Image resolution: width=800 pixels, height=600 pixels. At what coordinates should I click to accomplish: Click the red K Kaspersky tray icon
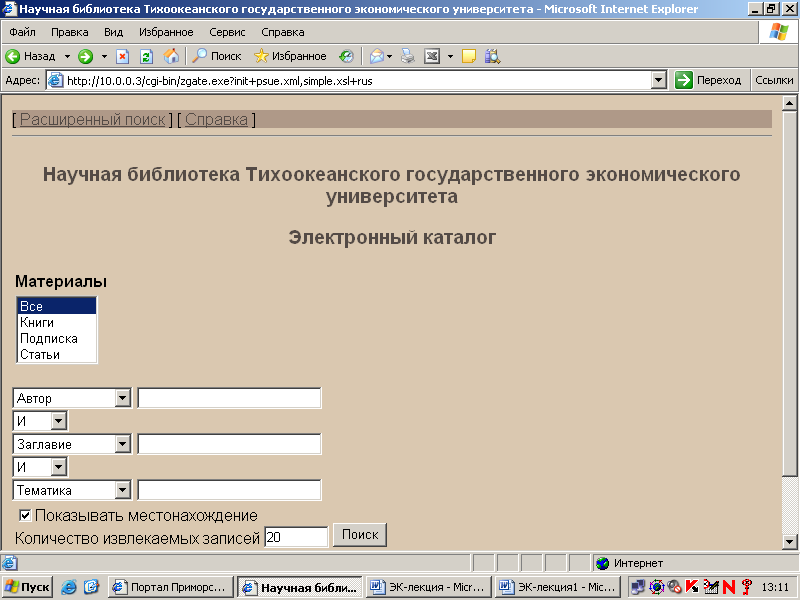[x=692, y=587]
